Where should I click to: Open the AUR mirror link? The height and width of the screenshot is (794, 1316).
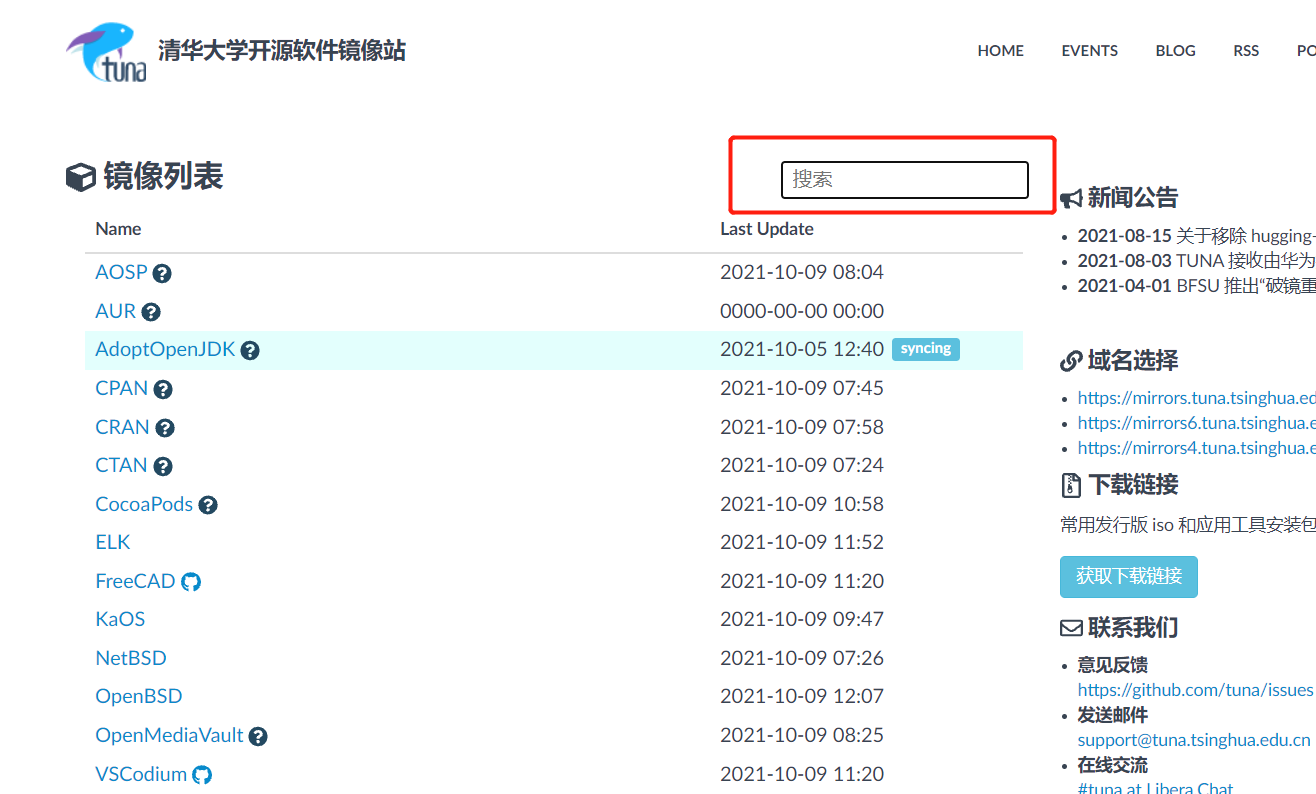115,311
